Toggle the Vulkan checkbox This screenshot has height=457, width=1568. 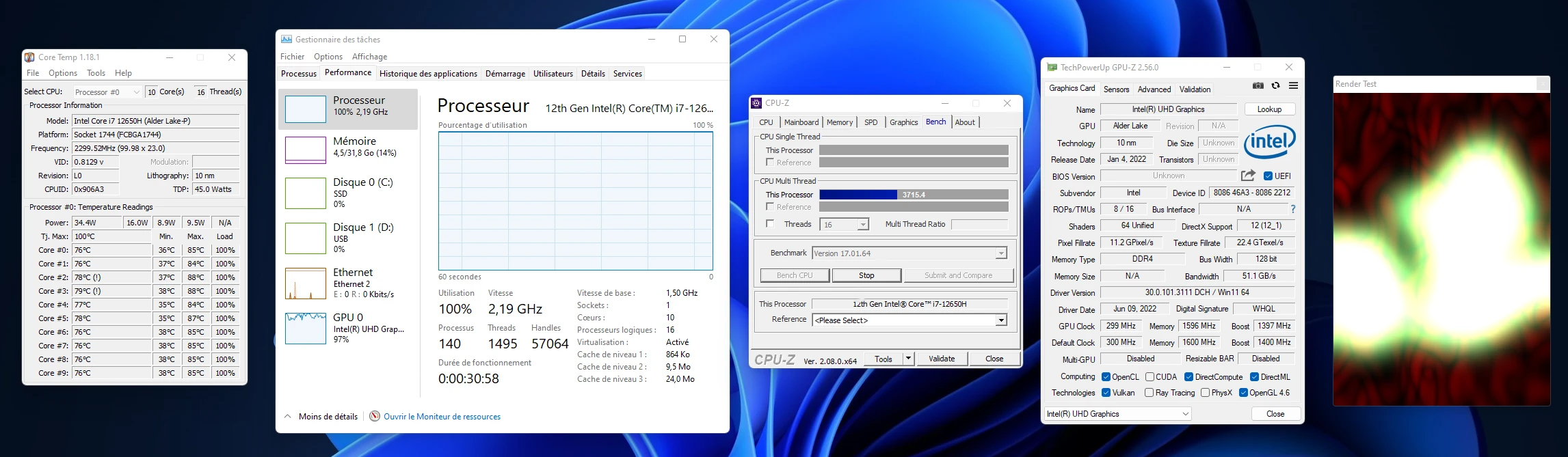(x=1106, y=393)
